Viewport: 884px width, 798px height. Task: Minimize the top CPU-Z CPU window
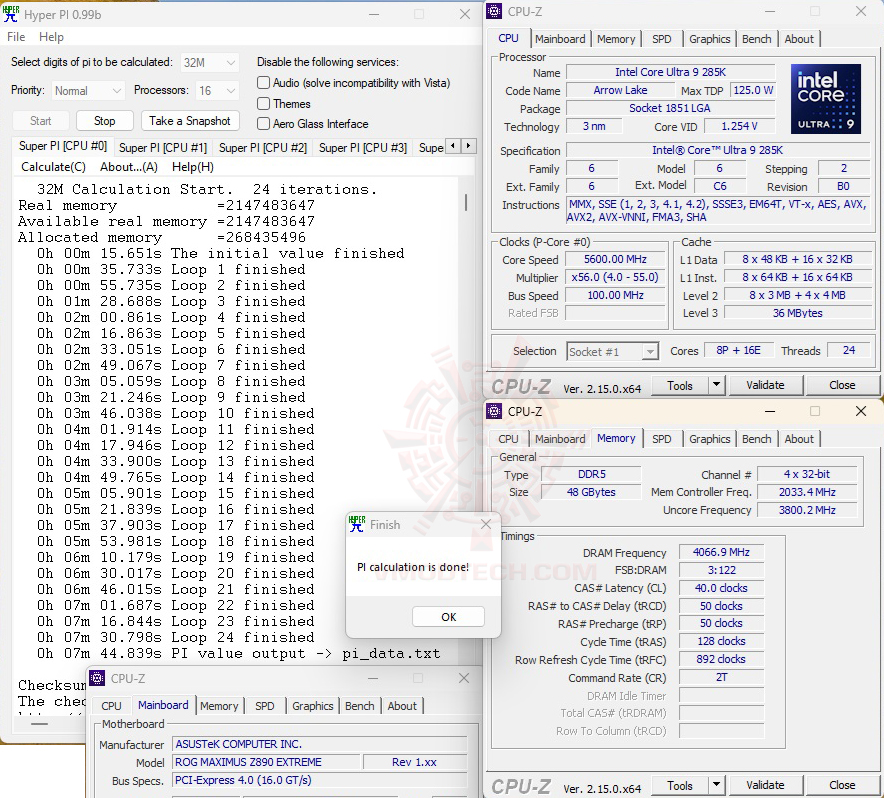click(x=770, y=11)
